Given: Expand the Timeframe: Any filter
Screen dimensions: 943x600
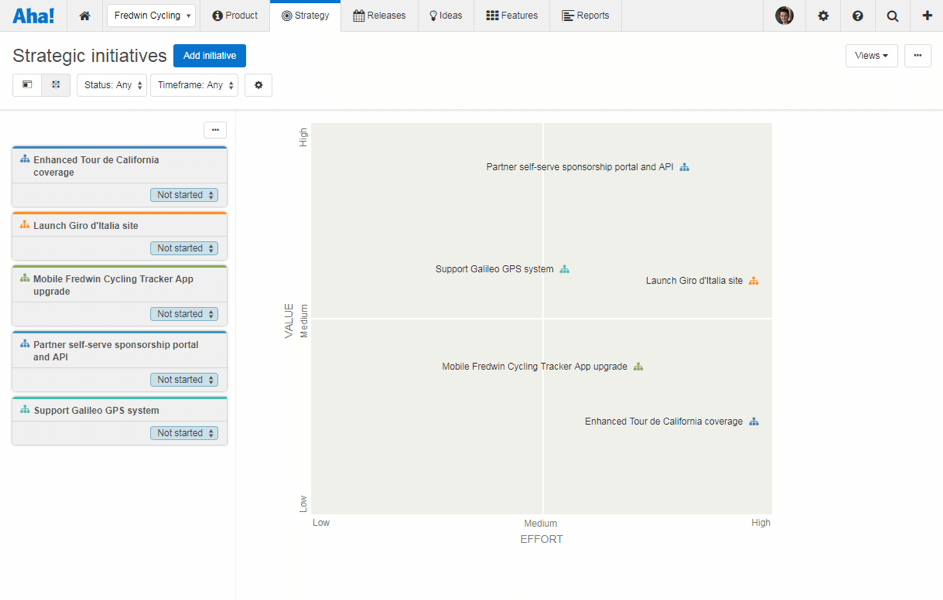Looking at the screenshot, I should click(x=194, y=85).
